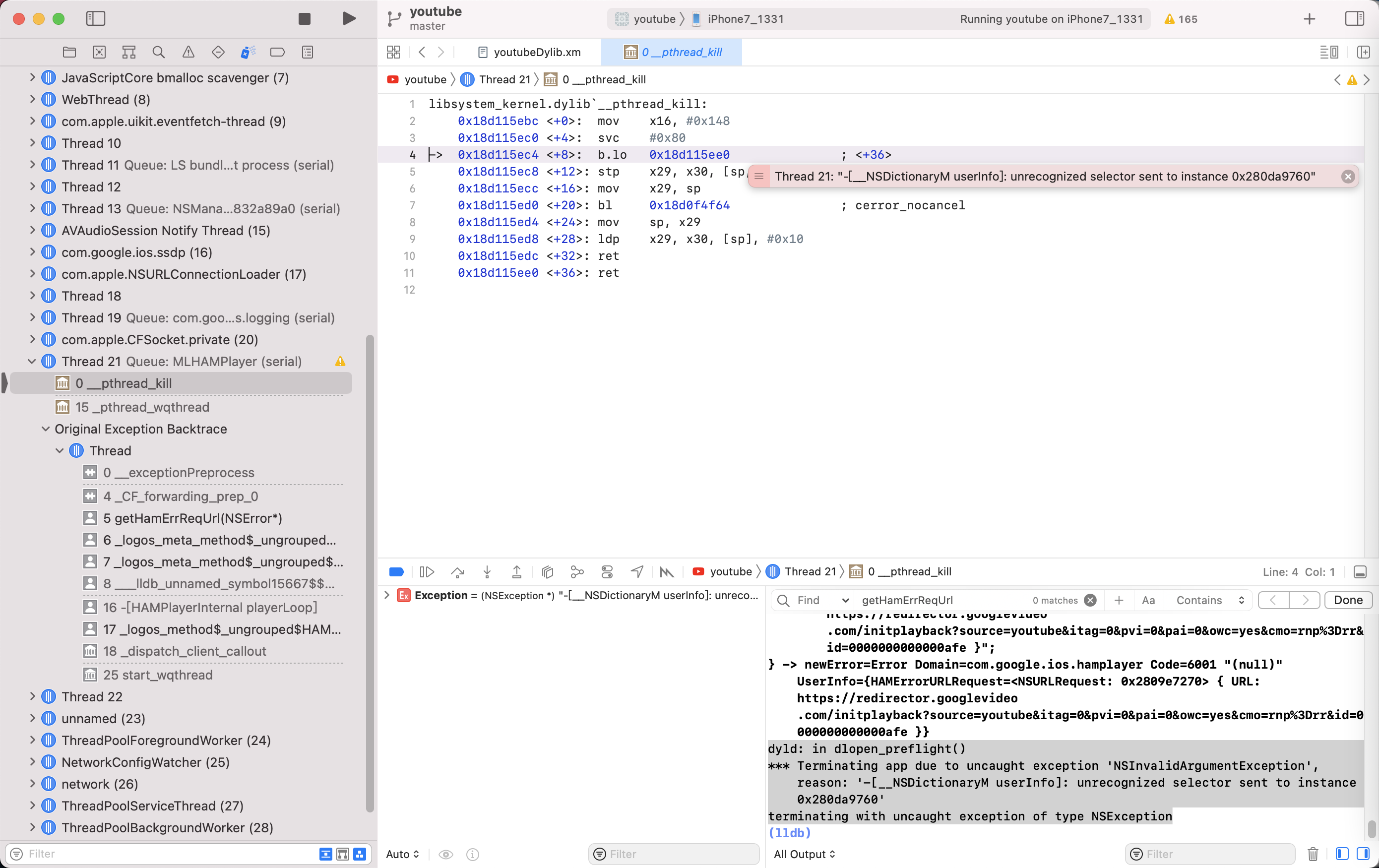Toggle Quick Look eye icon

tap(445, 854)
